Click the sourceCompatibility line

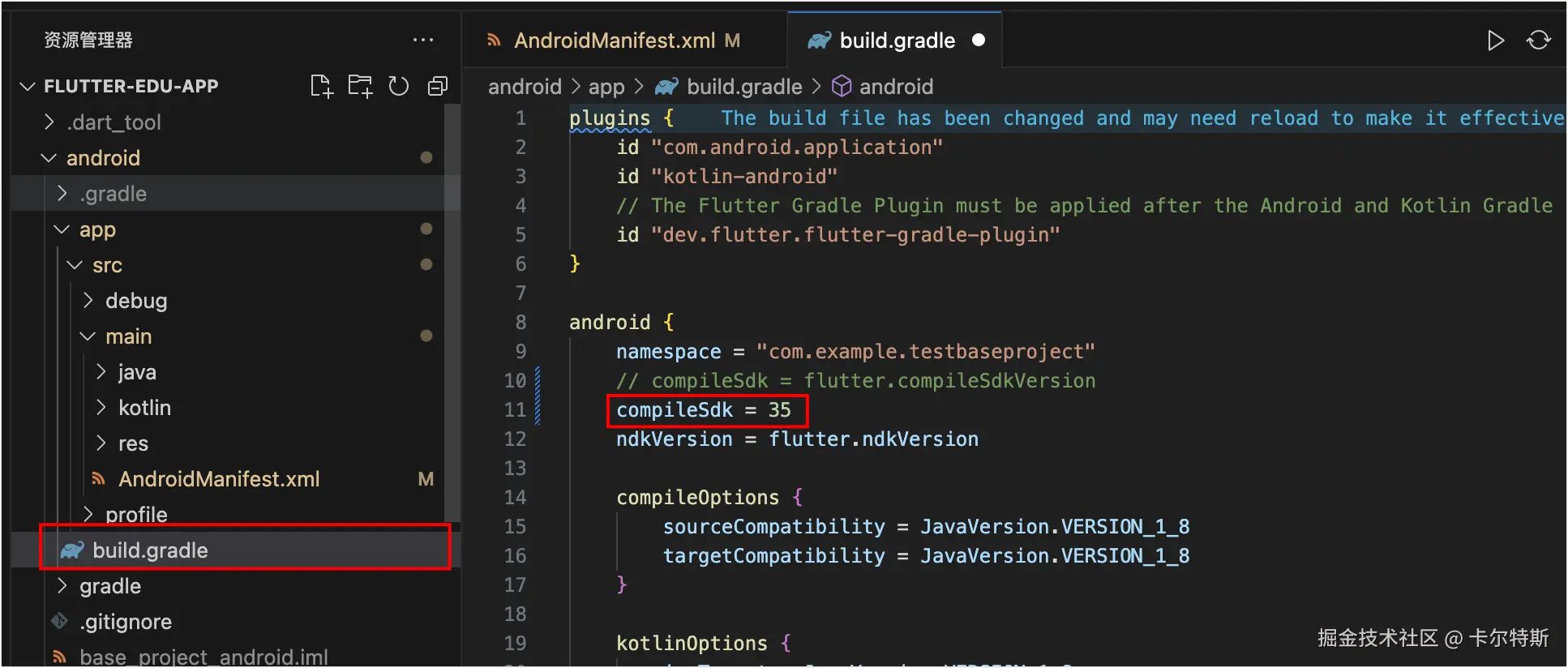[x=926, y=526]
